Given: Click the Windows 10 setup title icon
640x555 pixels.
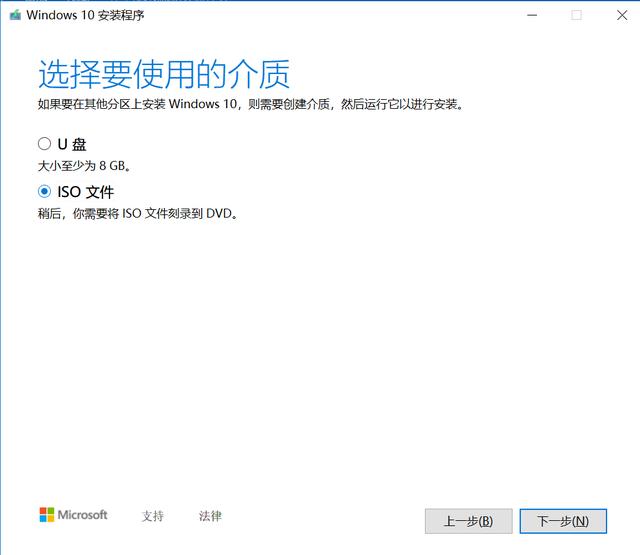Looking at the screenshot, I should tap(16, 16).
